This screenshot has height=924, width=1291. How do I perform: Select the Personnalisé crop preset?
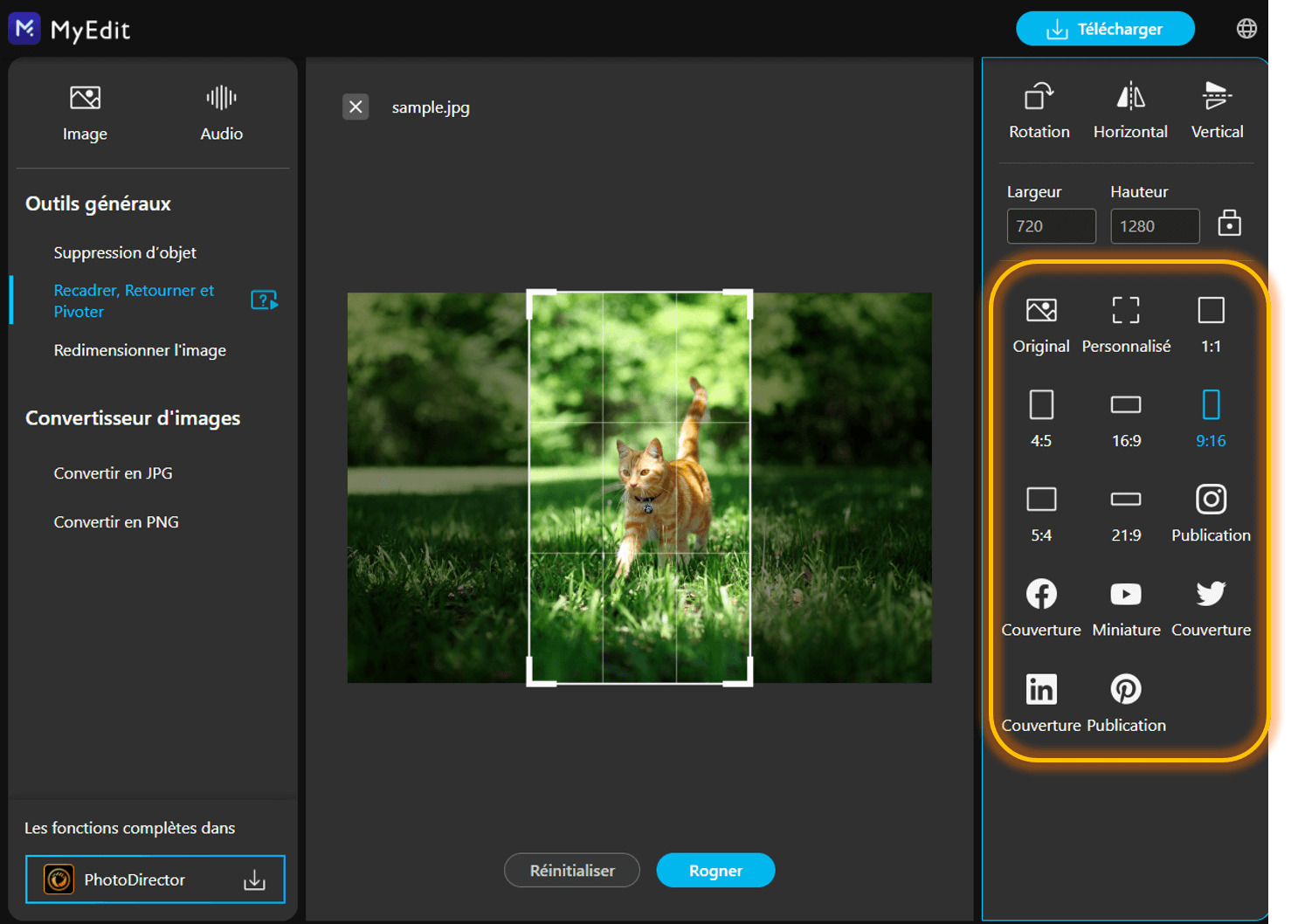click(1126, 325)
